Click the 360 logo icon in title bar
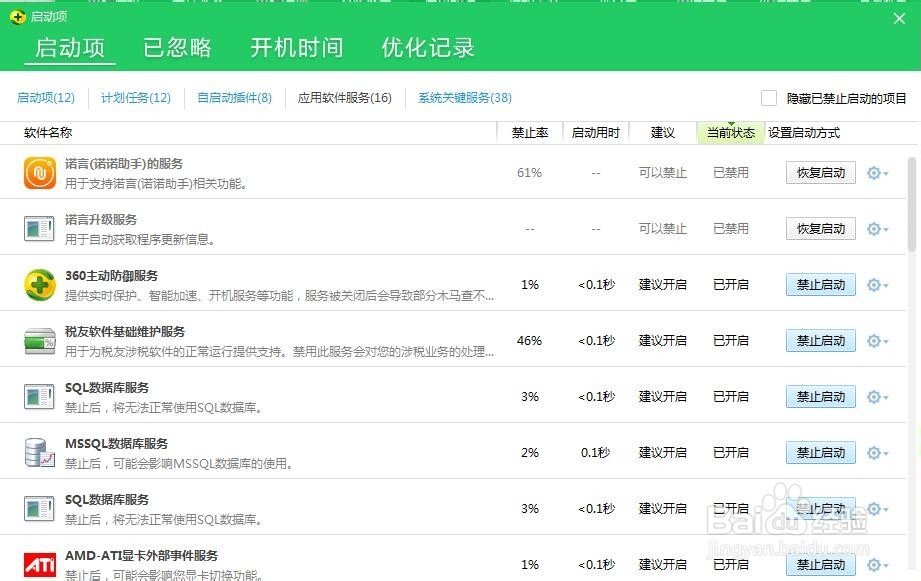The height and width of the screenshot is (581, 921). (x=18, y=17)
